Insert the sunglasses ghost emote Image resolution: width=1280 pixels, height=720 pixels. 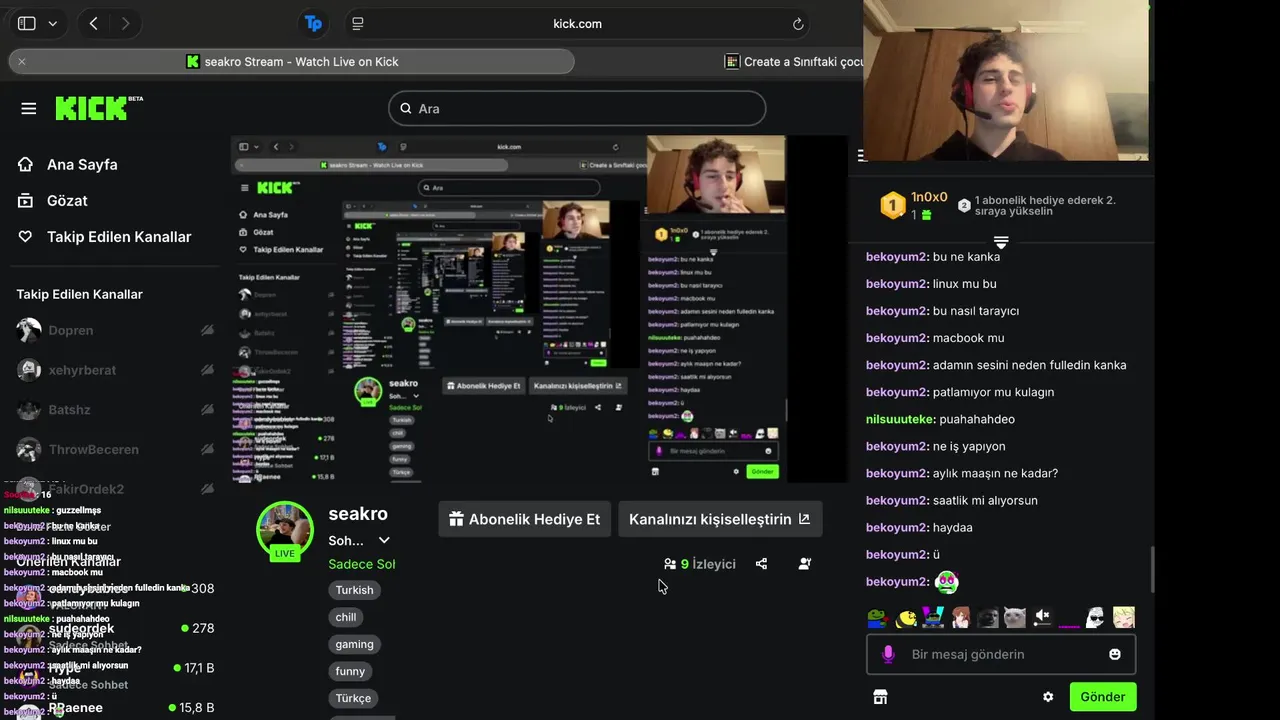[1096, 617]
